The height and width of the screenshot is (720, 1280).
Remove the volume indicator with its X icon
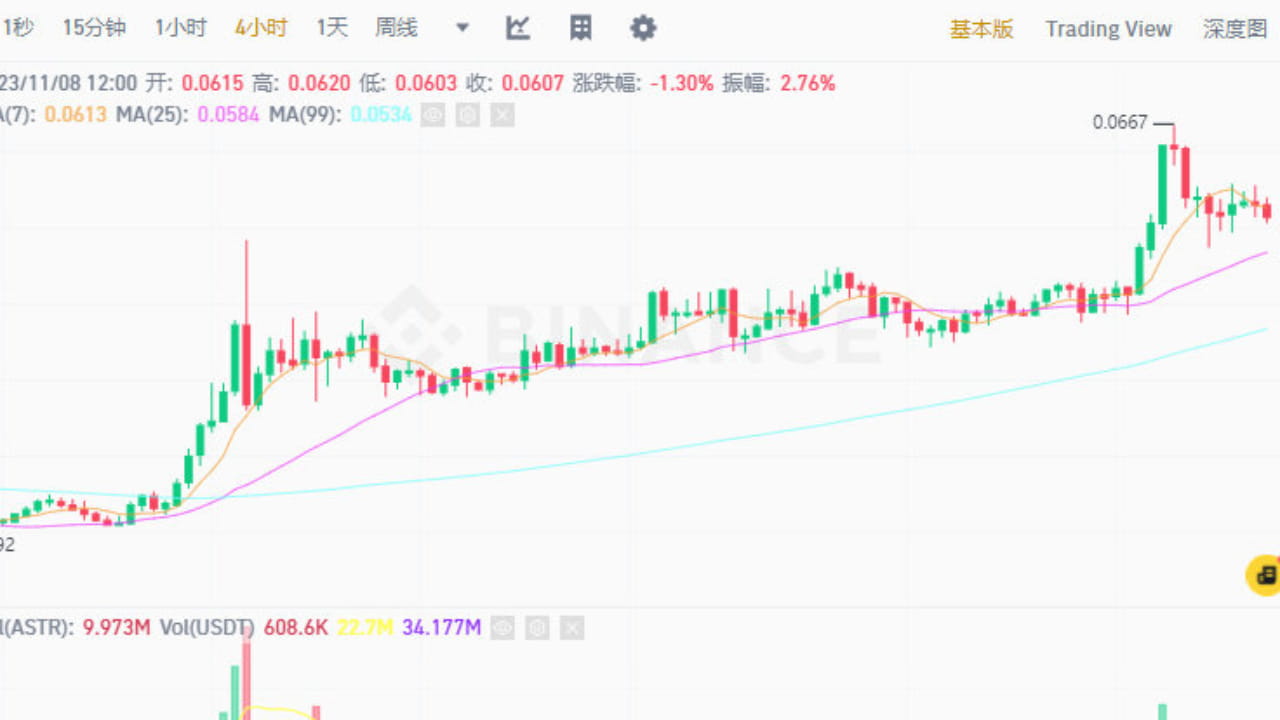(x=570, y=628)
